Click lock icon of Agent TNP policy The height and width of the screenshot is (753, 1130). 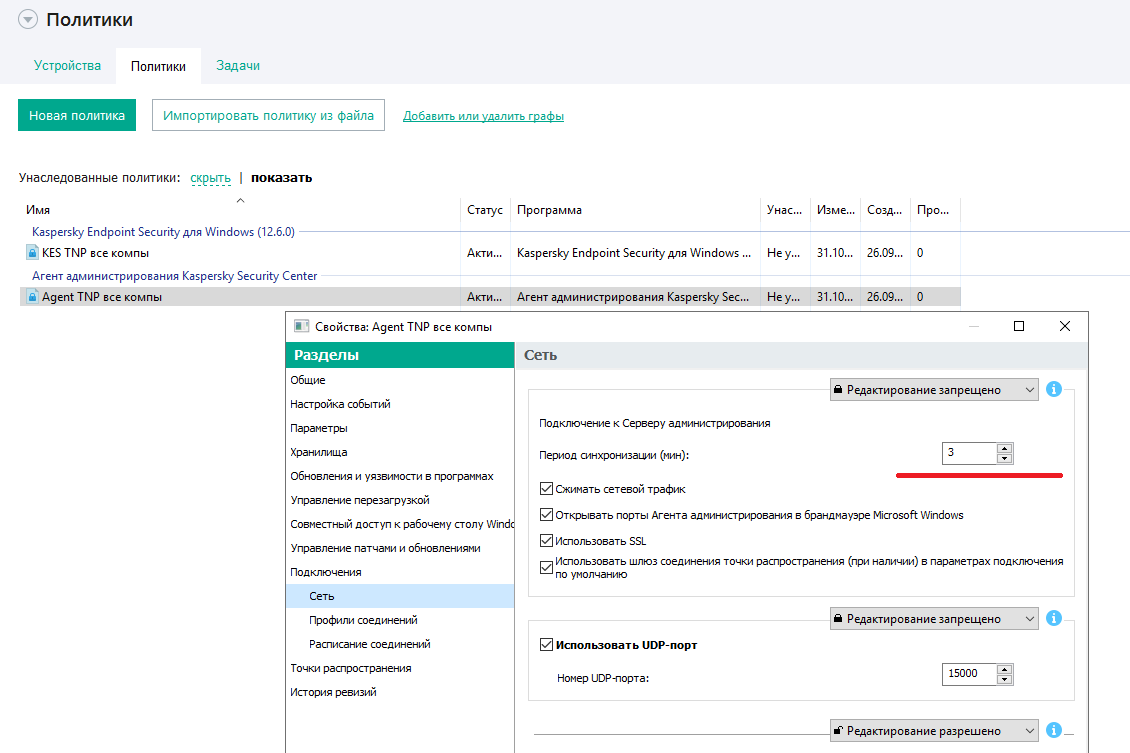[33, 297]
